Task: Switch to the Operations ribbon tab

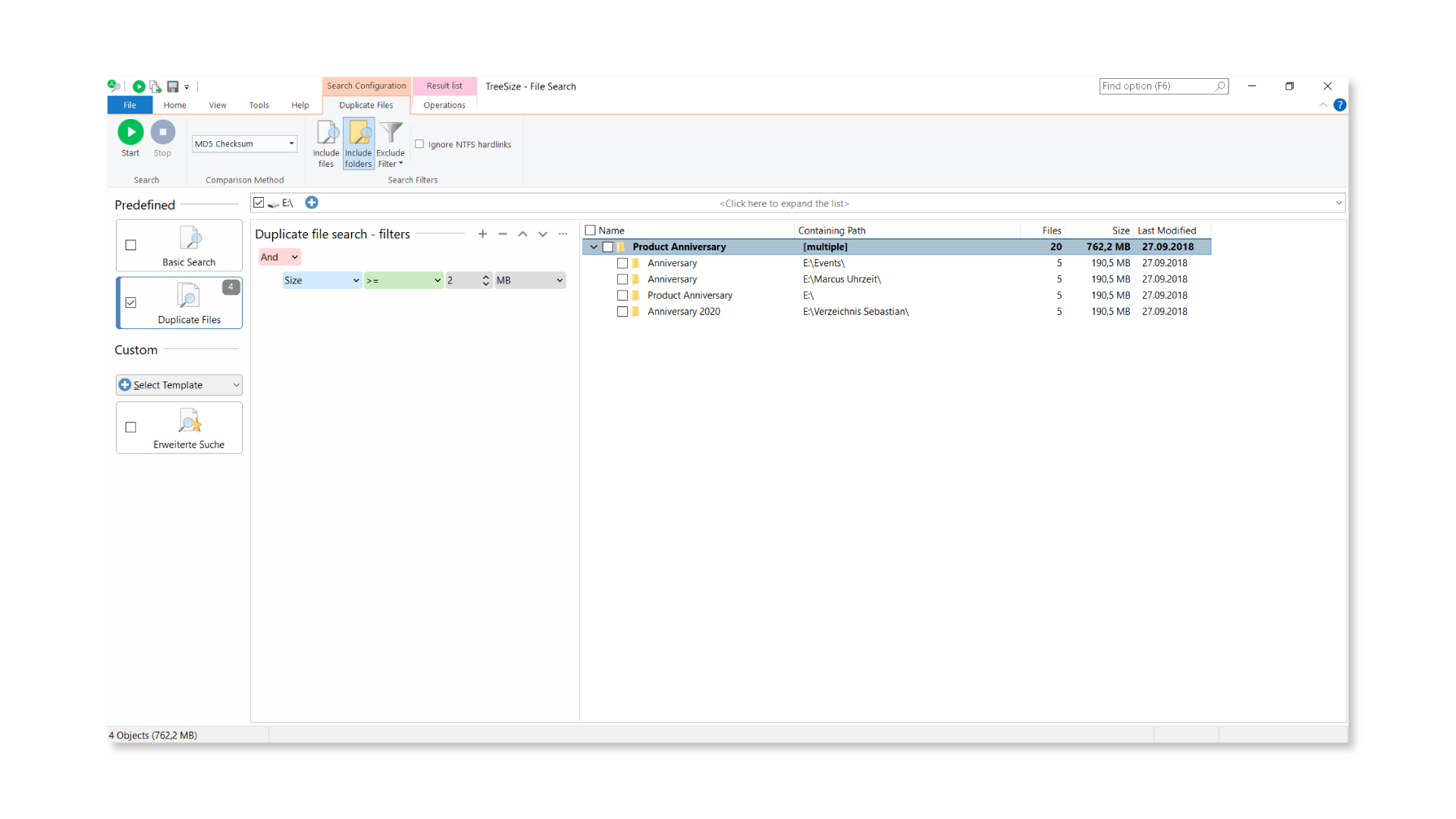Action: click(444, 105)
